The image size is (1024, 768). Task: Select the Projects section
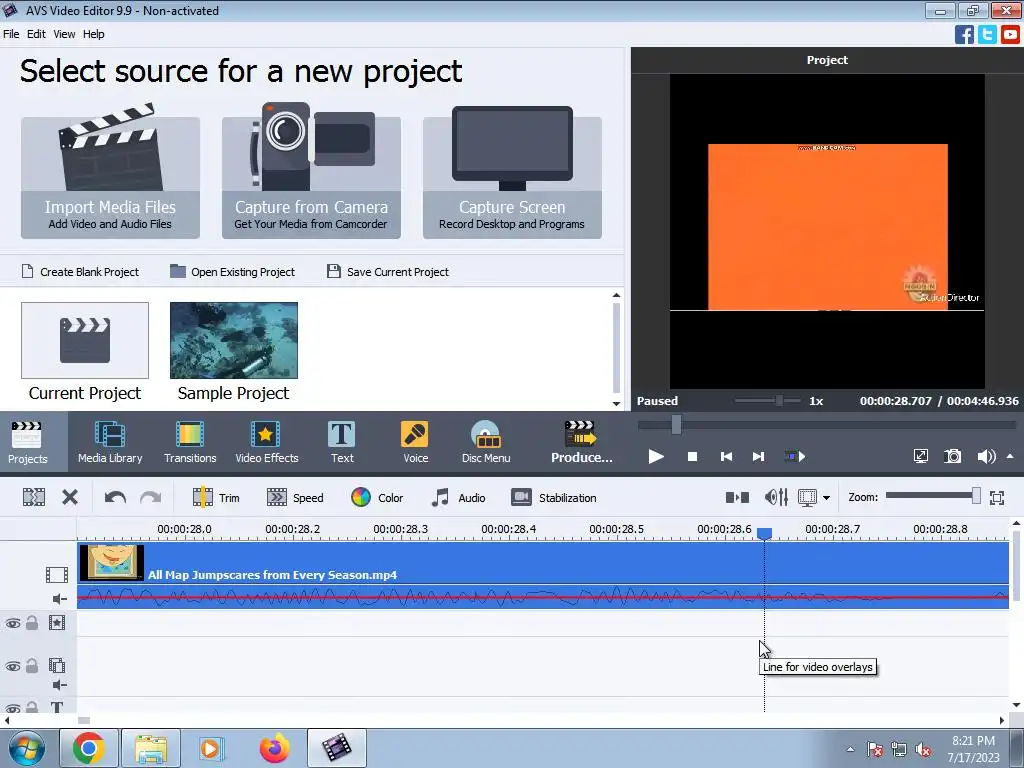pyautogui.click(x=27, y=442)
